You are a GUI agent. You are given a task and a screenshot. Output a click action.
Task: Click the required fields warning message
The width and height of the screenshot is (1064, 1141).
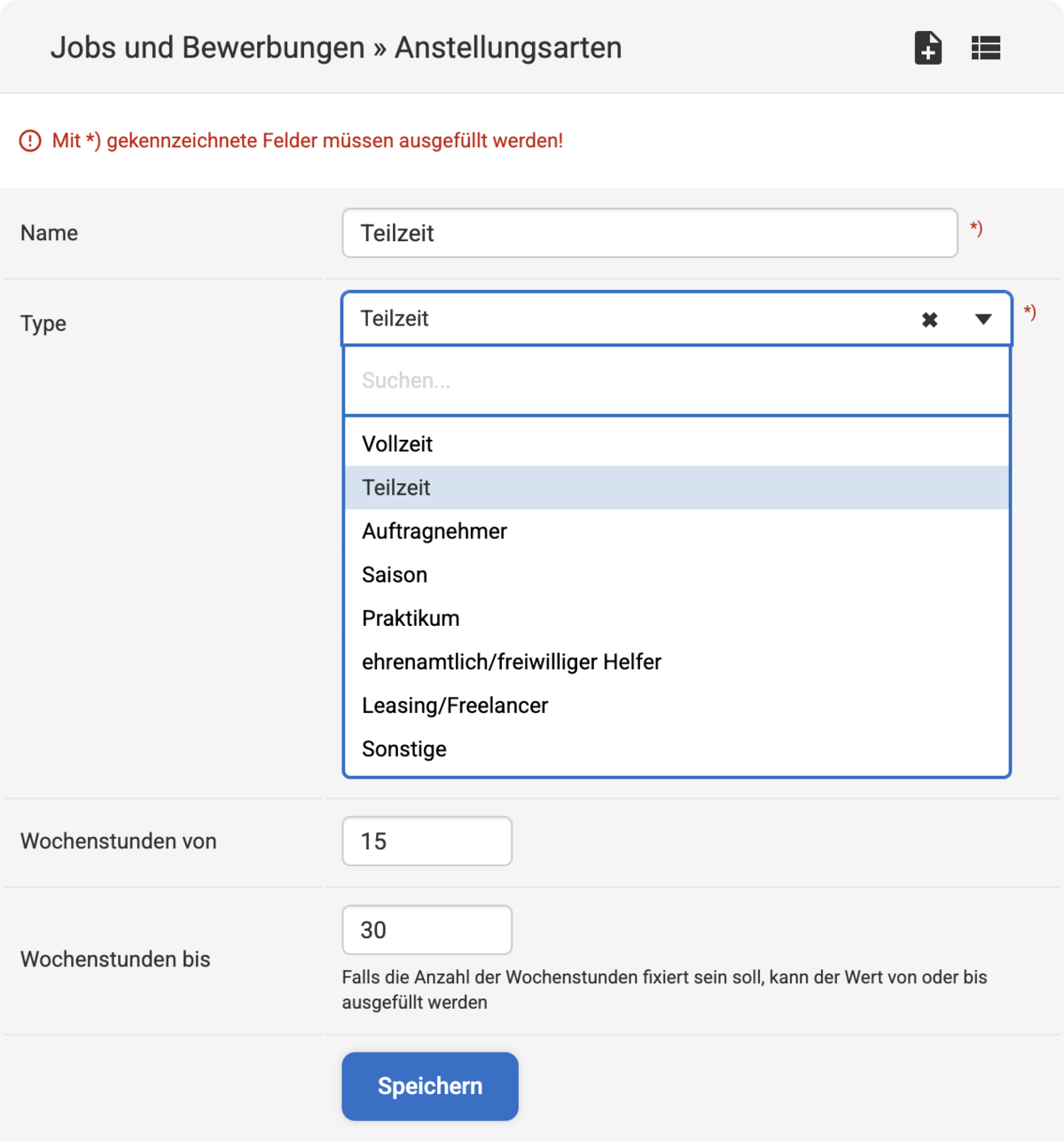point(308,141)
